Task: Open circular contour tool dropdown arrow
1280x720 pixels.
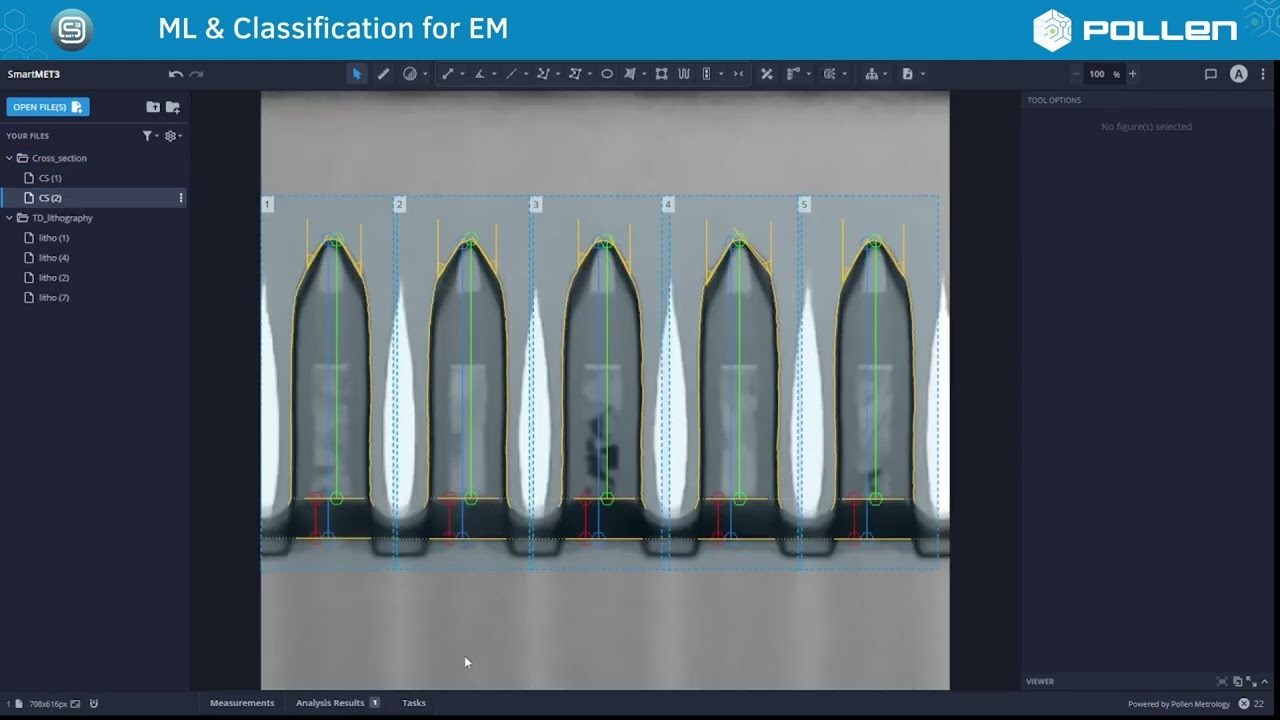Action: pyautogui.click(x=425, y=74)
